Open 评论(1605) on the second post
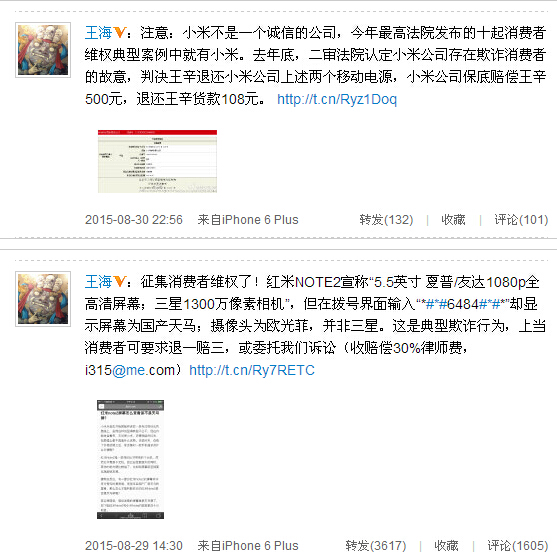 518,546
